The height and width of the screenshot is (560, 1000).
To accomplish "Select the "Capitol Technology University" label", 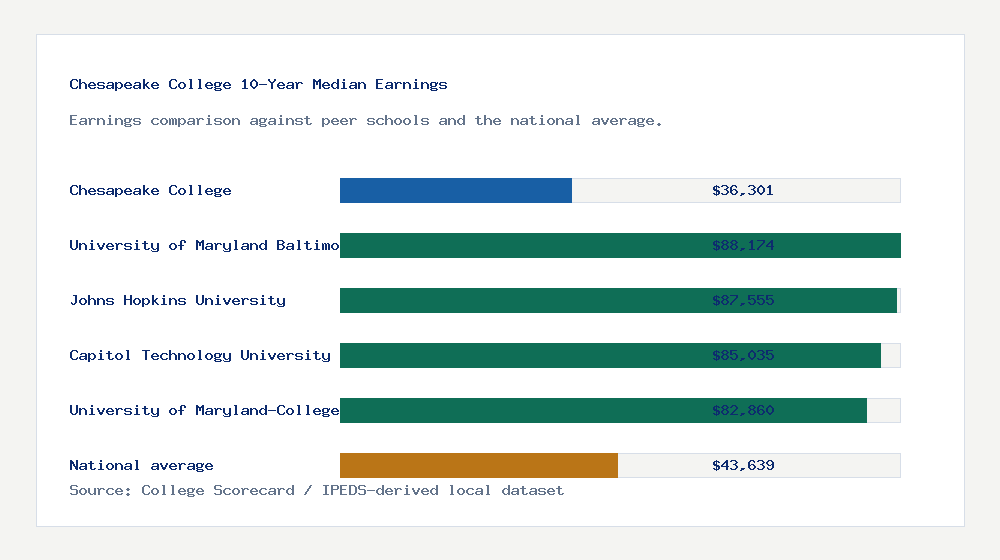I will [x=200, y=355].
